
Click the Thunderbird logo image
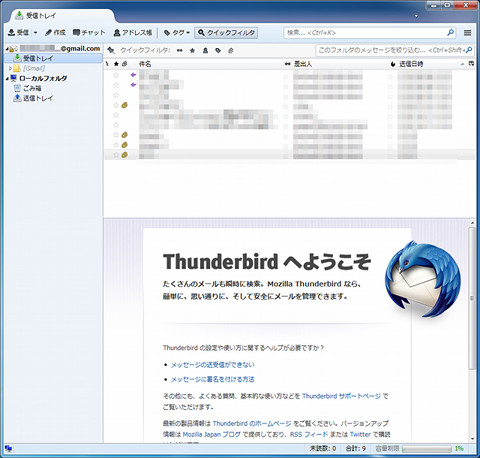[423, 279]
